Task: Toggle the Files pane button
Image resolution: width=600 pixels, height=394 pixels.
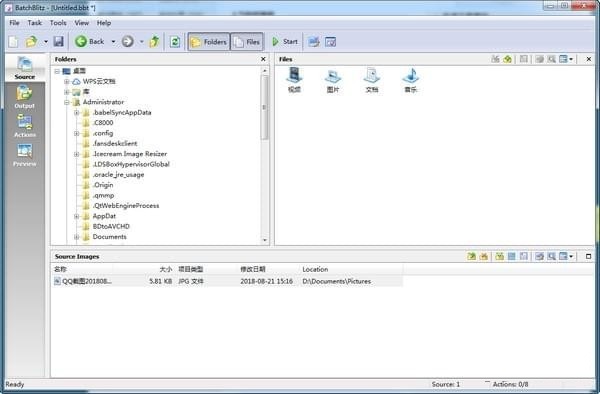Action: (247, 42)
